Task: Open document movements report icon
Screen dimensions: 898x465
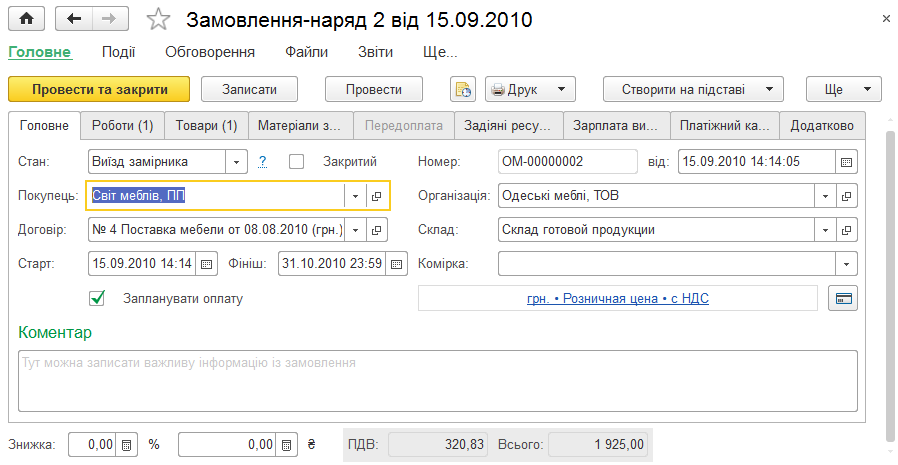Action: click(x=463, y=89)
